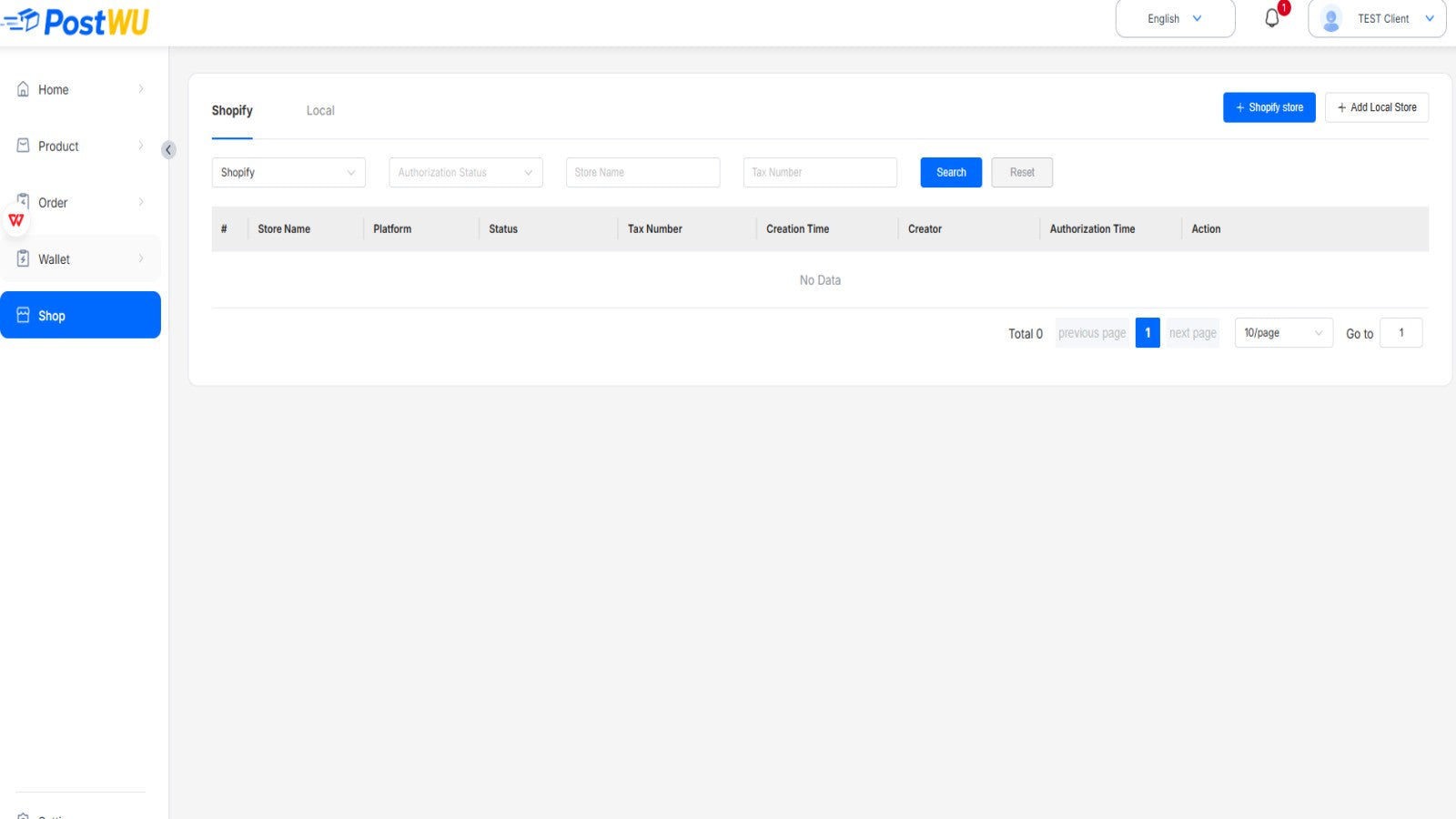
Task: Click the Status column header
Action: pyautogui.click(x=503, y=229)
